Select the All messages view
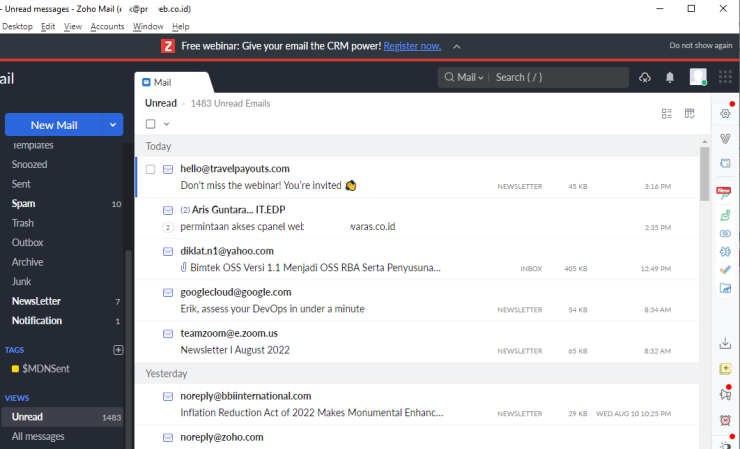 point(38,436)
